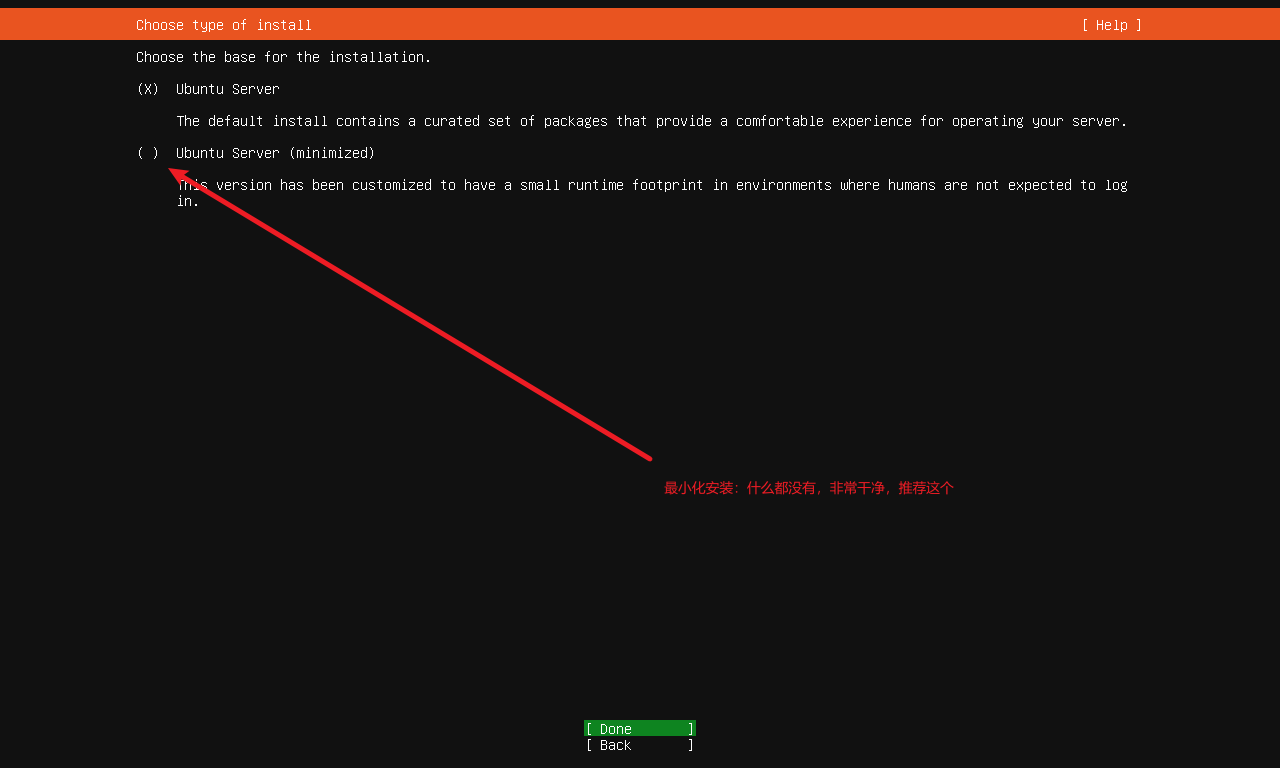Select the checked Ubuntu Server radio button
Screen dimensions: 1280x768
pyautogui.click(x=148, y=89)
